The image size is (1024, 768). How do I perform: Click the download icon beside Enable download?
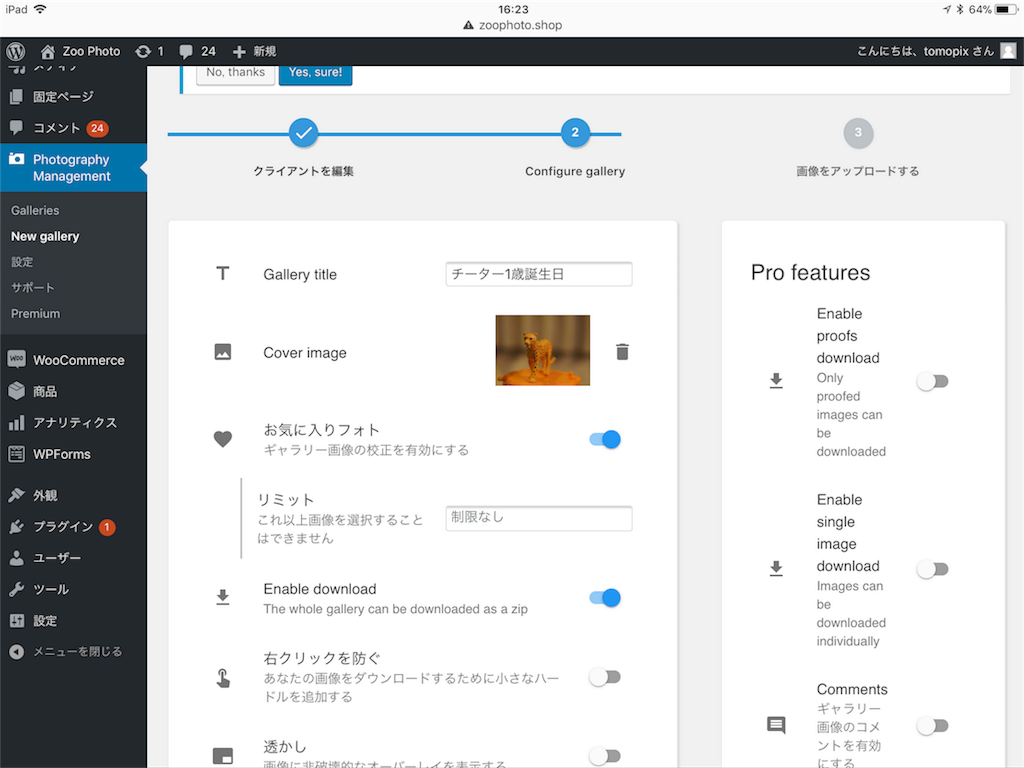point(223,597)
